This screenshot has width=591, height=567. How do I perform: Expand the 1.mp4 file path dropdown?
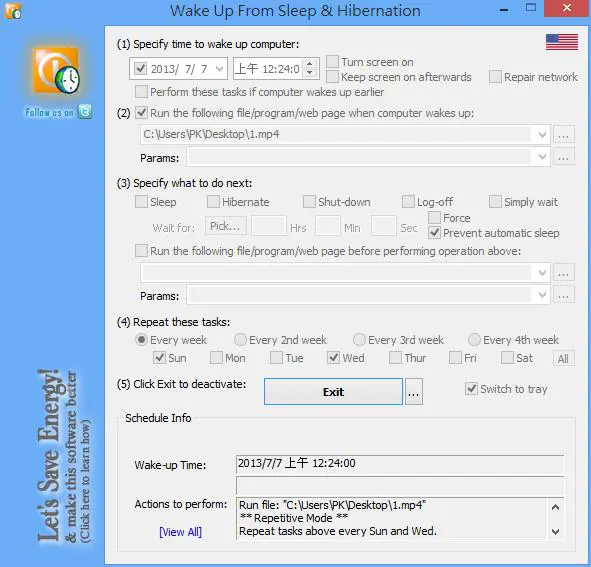(x=542, y=135)
